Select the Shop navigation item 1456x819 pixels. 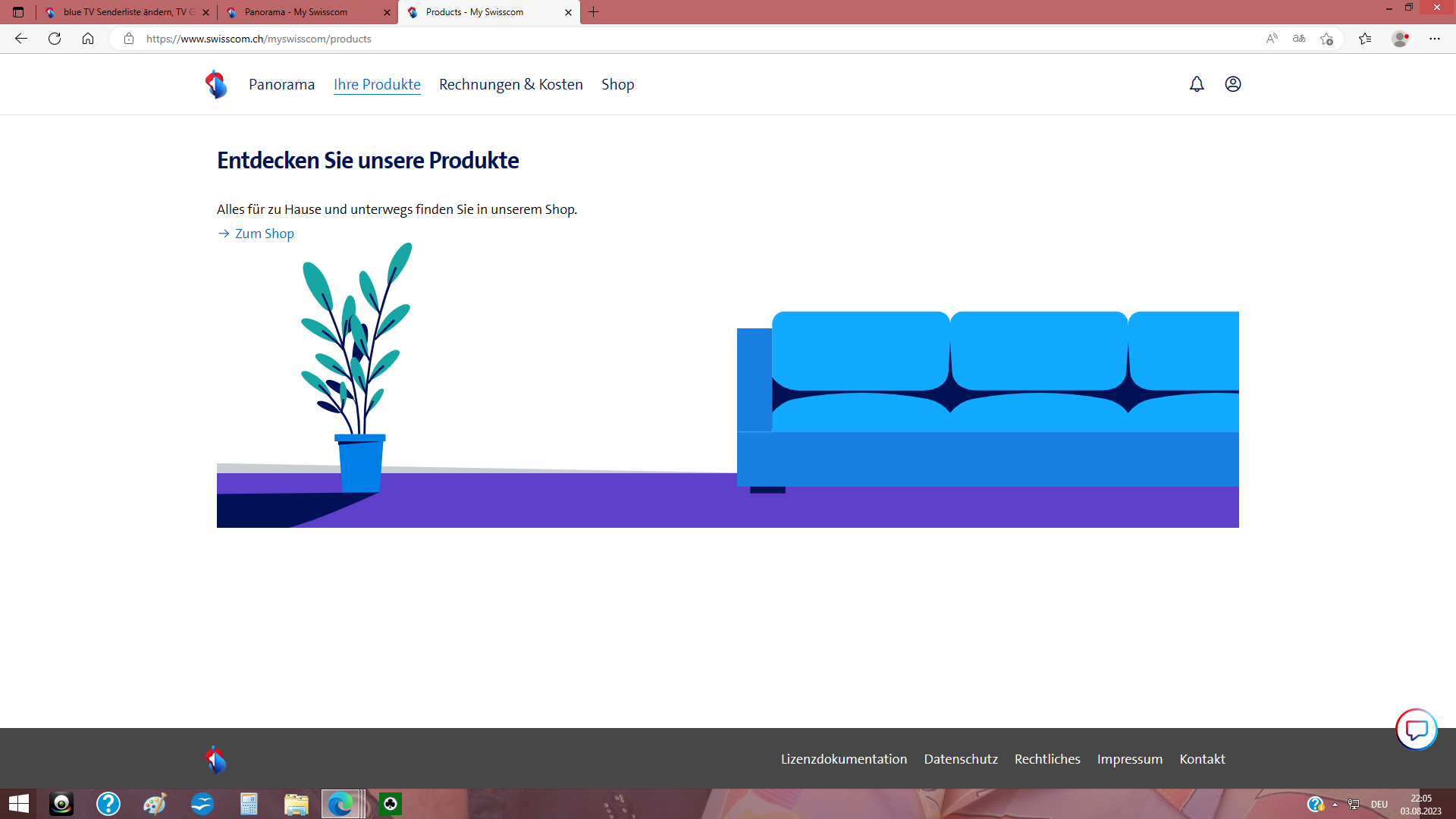tap(617, 84)
